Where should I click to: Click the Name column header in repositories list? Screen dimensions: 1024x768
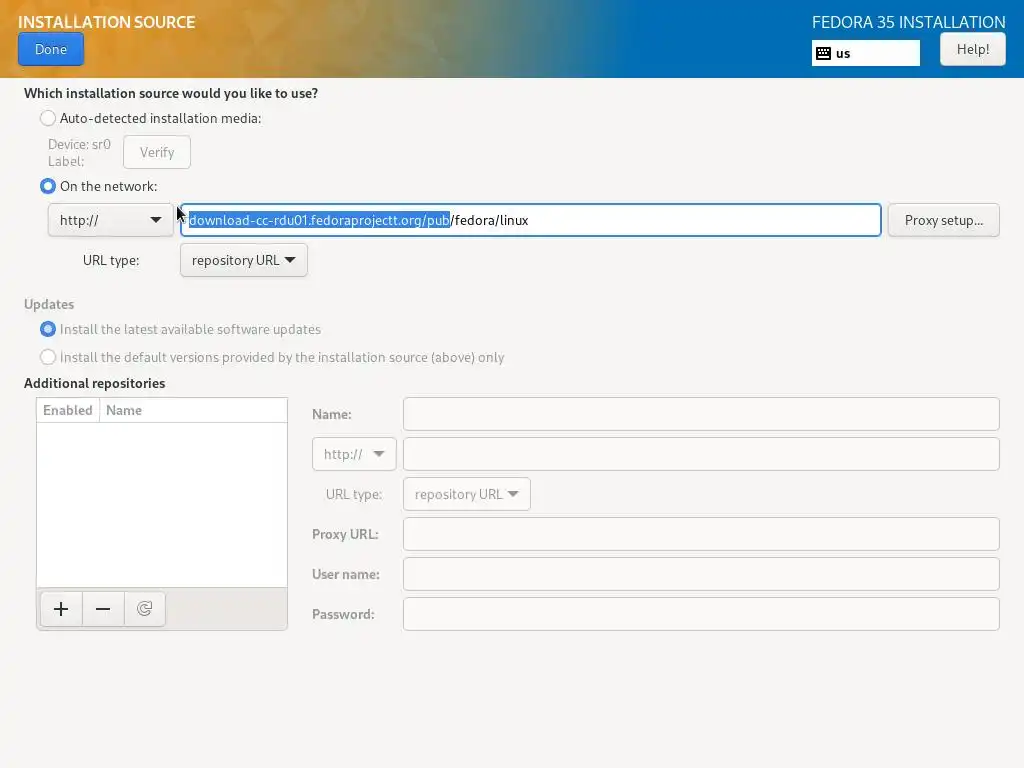pos(193,410)
